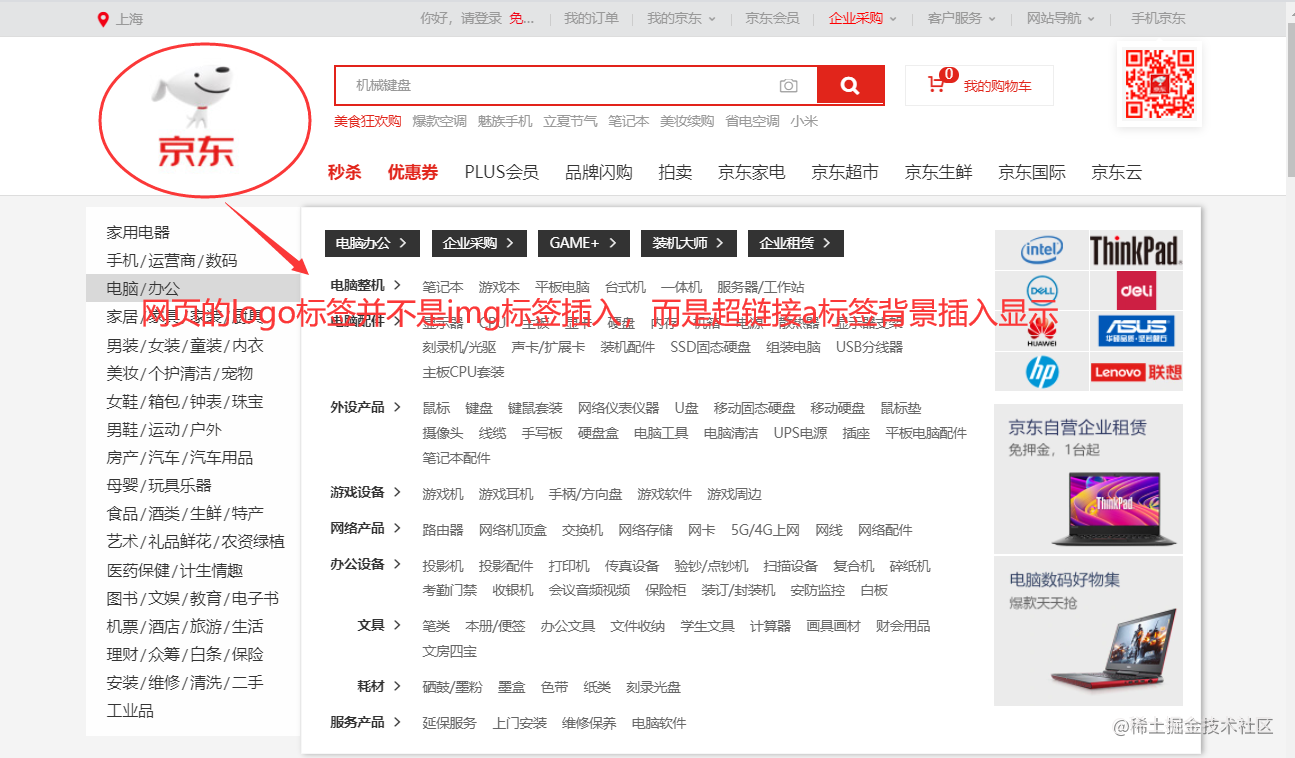
Task: Open the 游戏耳机 subcategory link
Action: click(x=506, y=494)
